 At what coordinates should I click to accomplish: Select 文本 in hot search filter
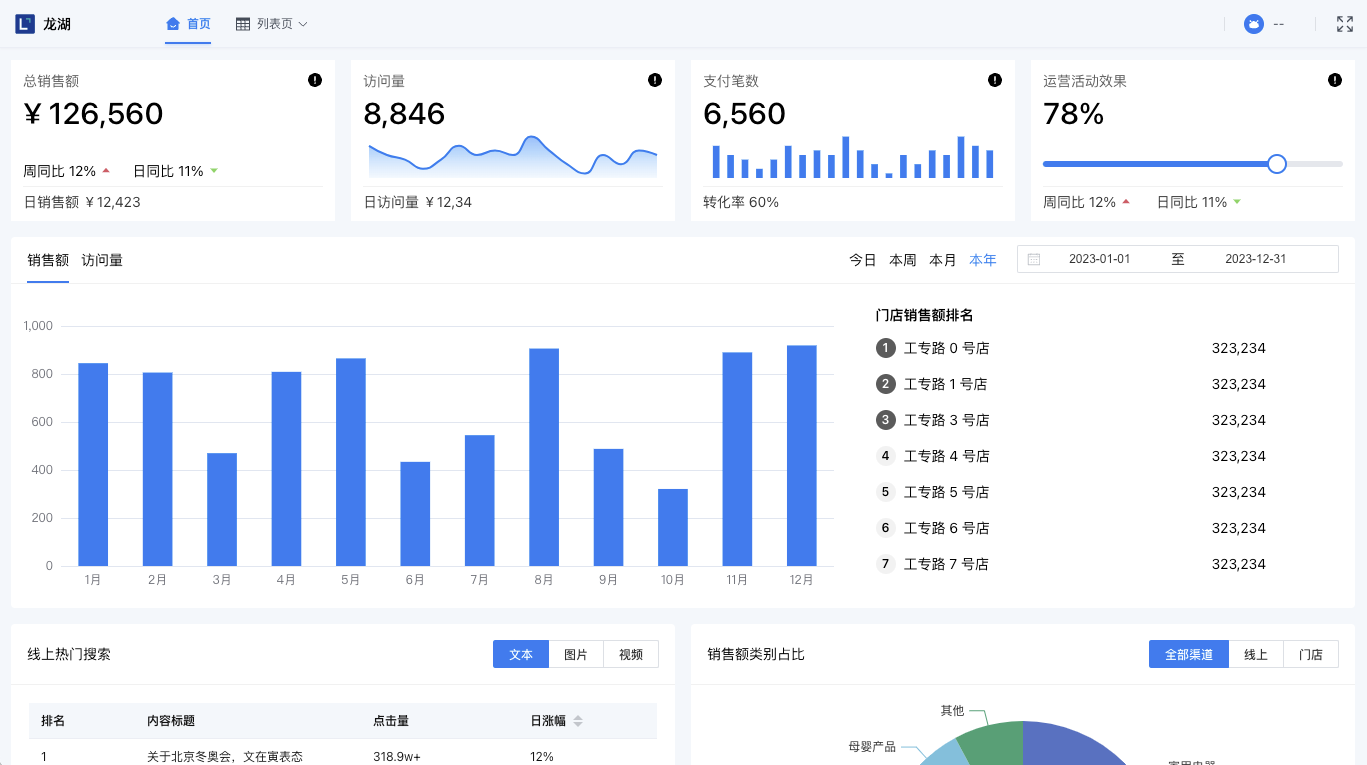[521, 654]
